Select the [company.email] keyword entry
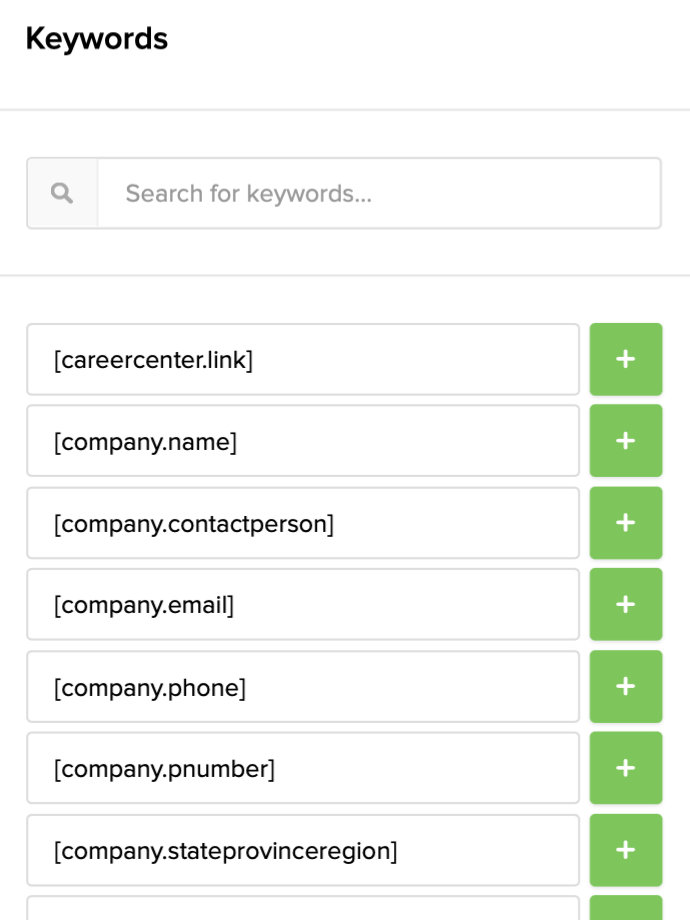The image size is (690, 920). pos(300,604)
